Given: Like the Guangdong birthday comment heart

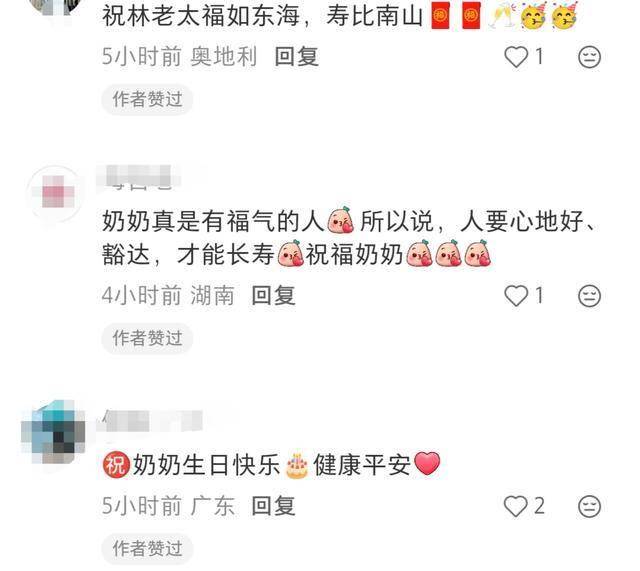Looking at the screenshot, I should [516, 507].
